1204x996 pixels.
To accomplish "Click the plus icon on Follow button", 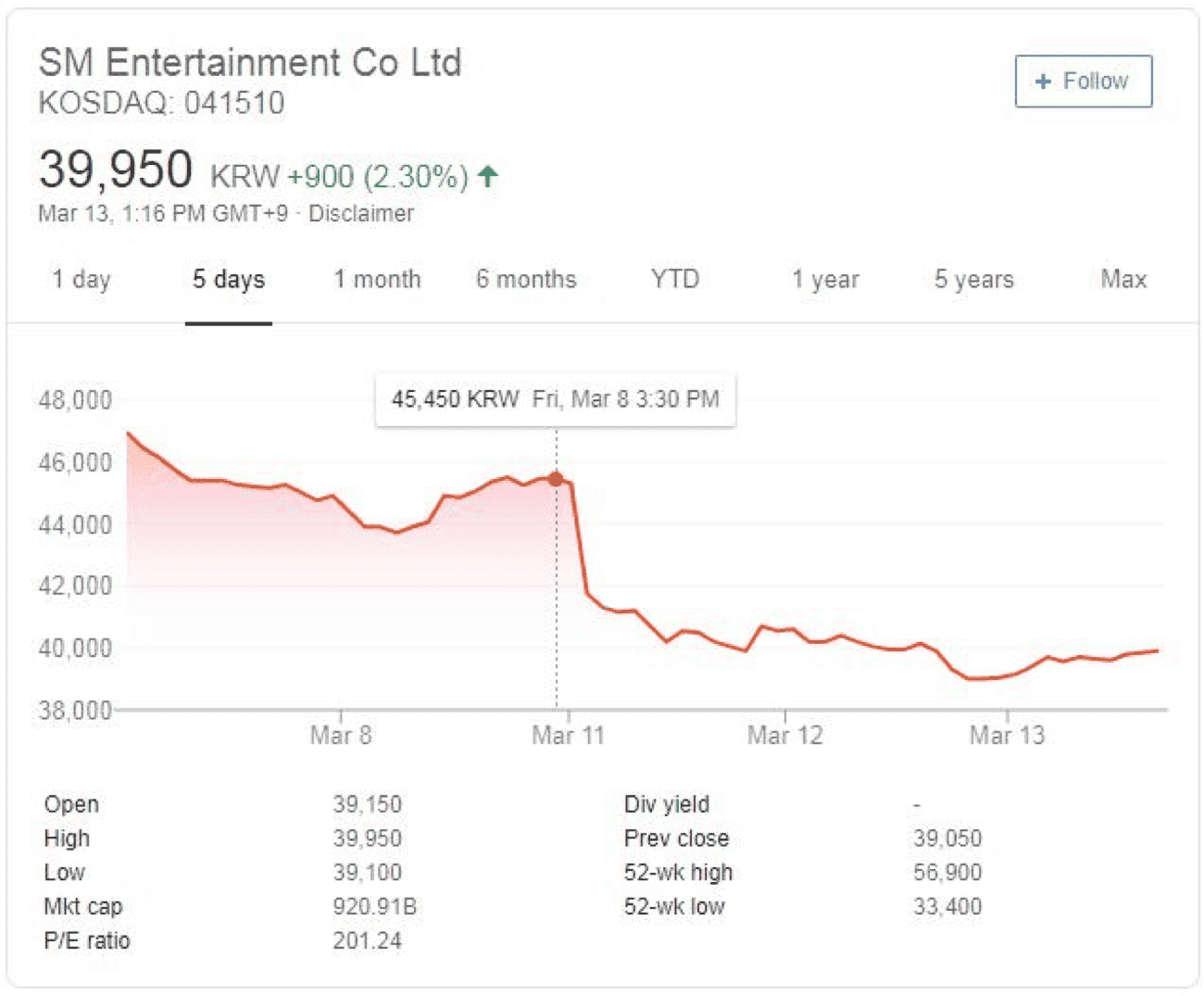I will coord(1043,82).
